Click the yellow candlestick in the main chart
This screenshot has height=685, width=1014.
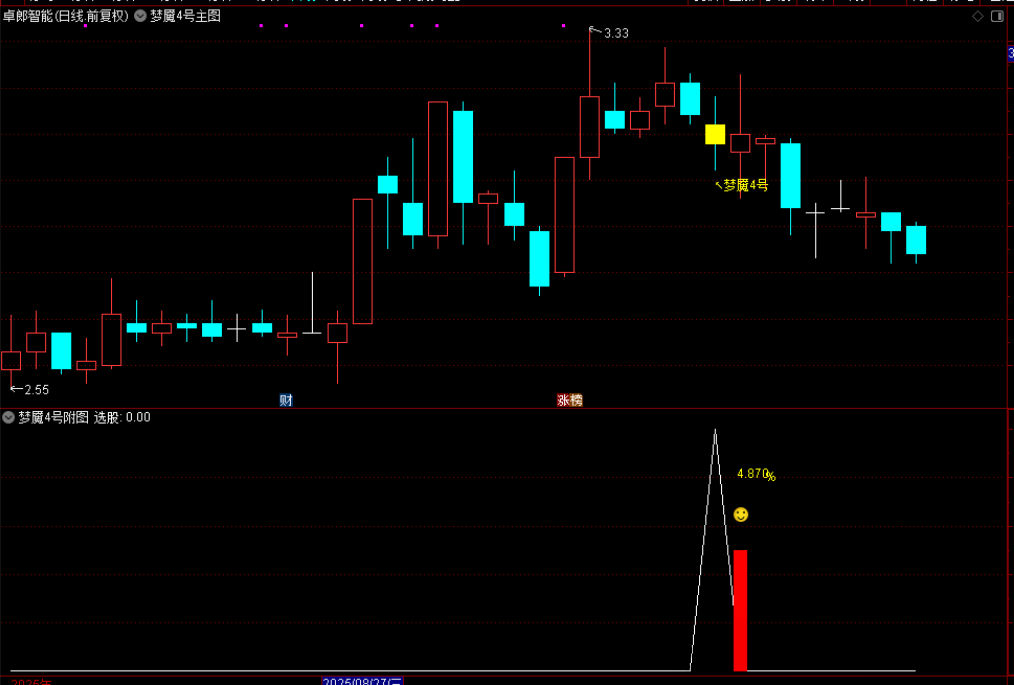tap(715, 134)
